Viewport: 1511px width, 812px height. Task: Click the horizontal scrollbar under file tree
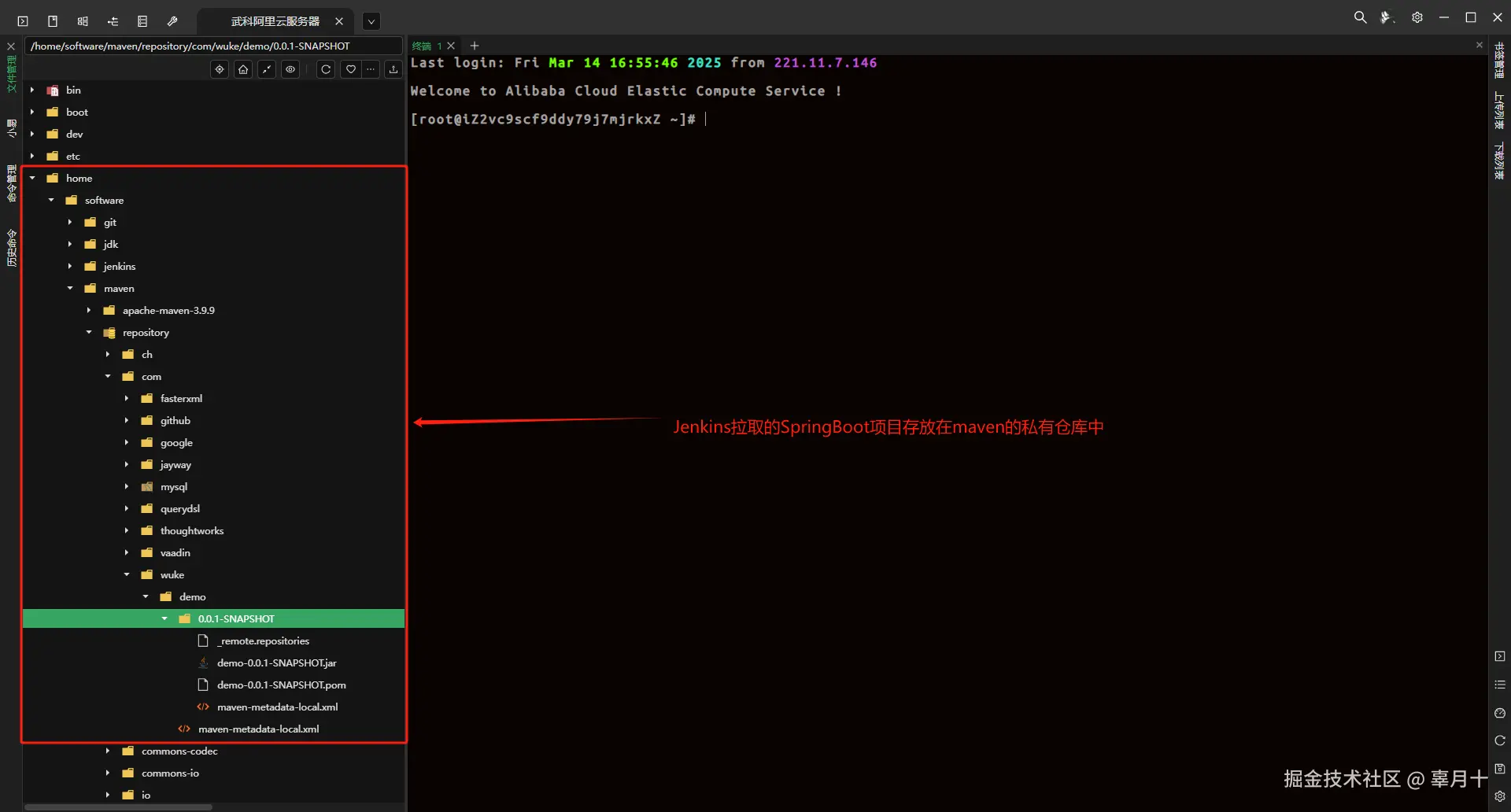tap(119, 806)
